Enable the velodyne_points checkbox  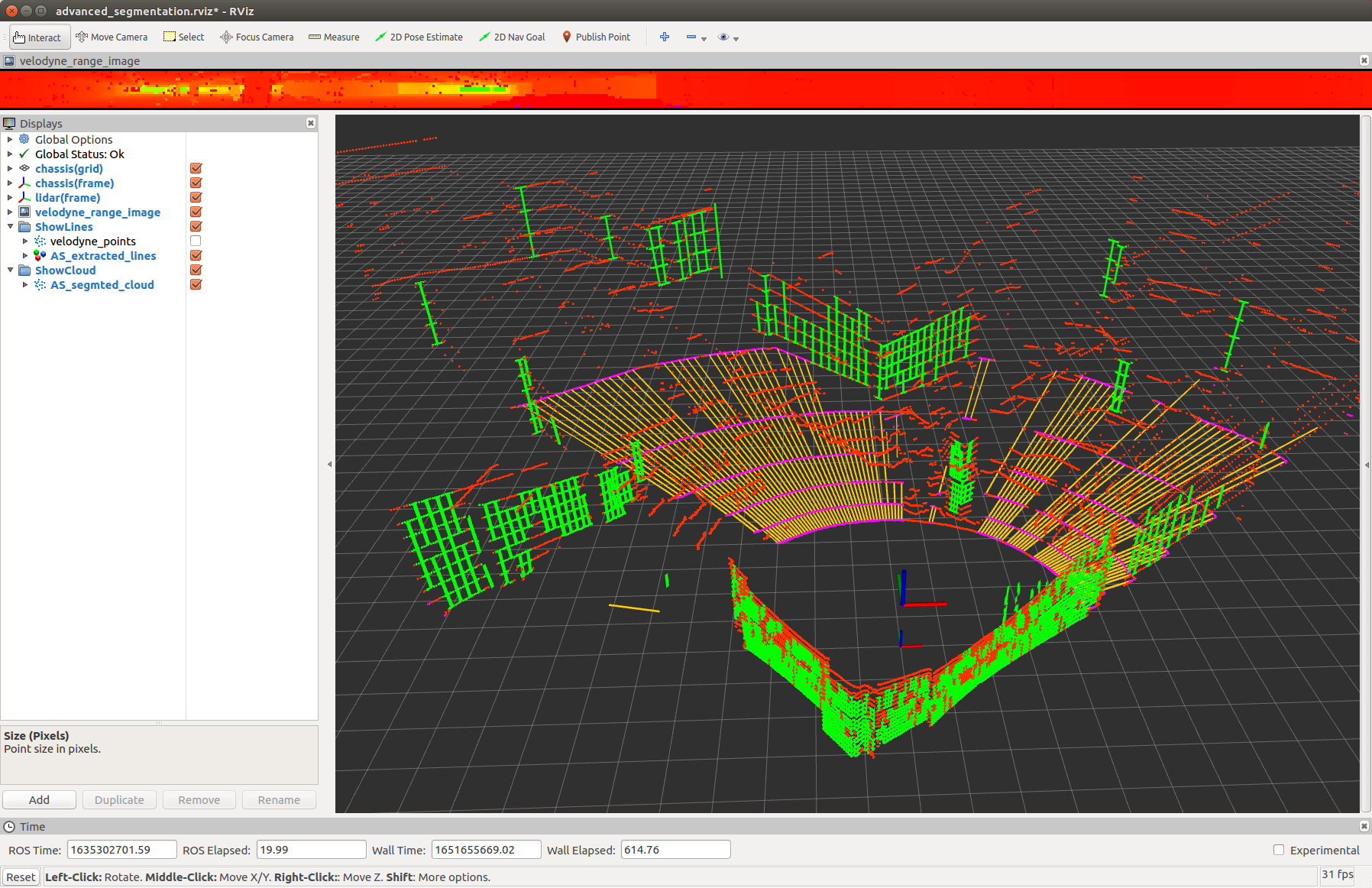196,241
